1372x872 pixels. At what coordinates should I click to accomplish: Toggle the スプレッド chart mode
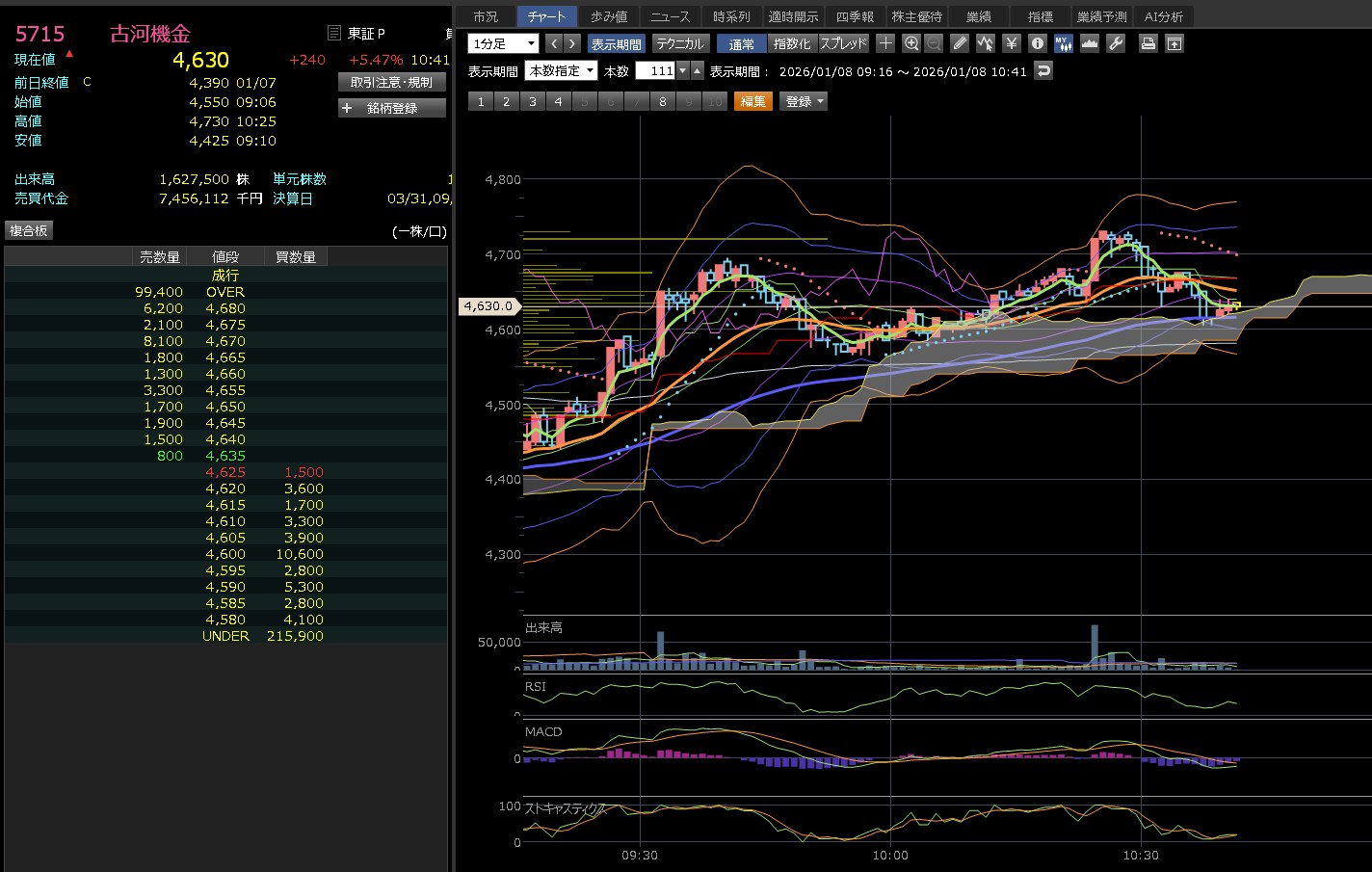[844, 43]
